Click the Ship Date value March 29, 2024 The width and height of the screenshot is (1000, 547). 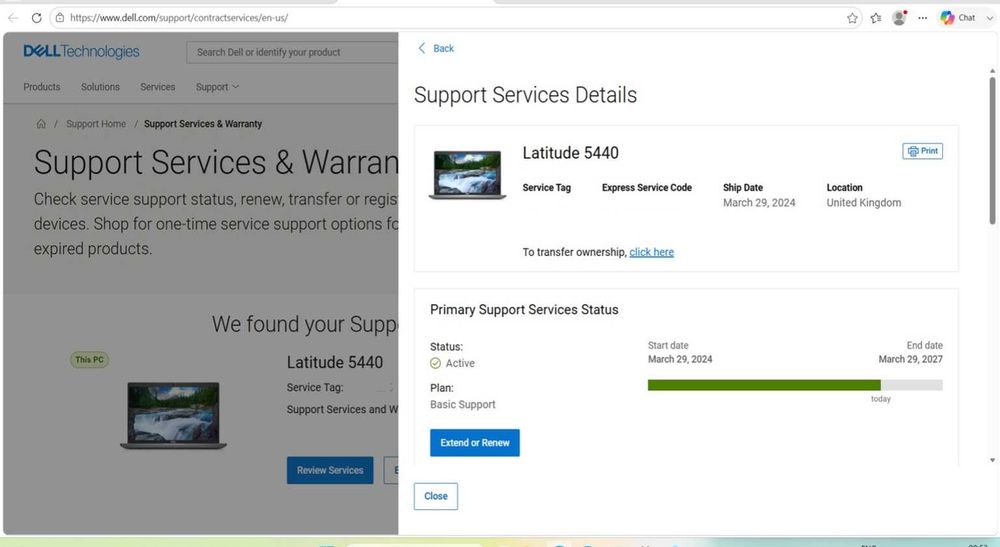pos(759,203)
